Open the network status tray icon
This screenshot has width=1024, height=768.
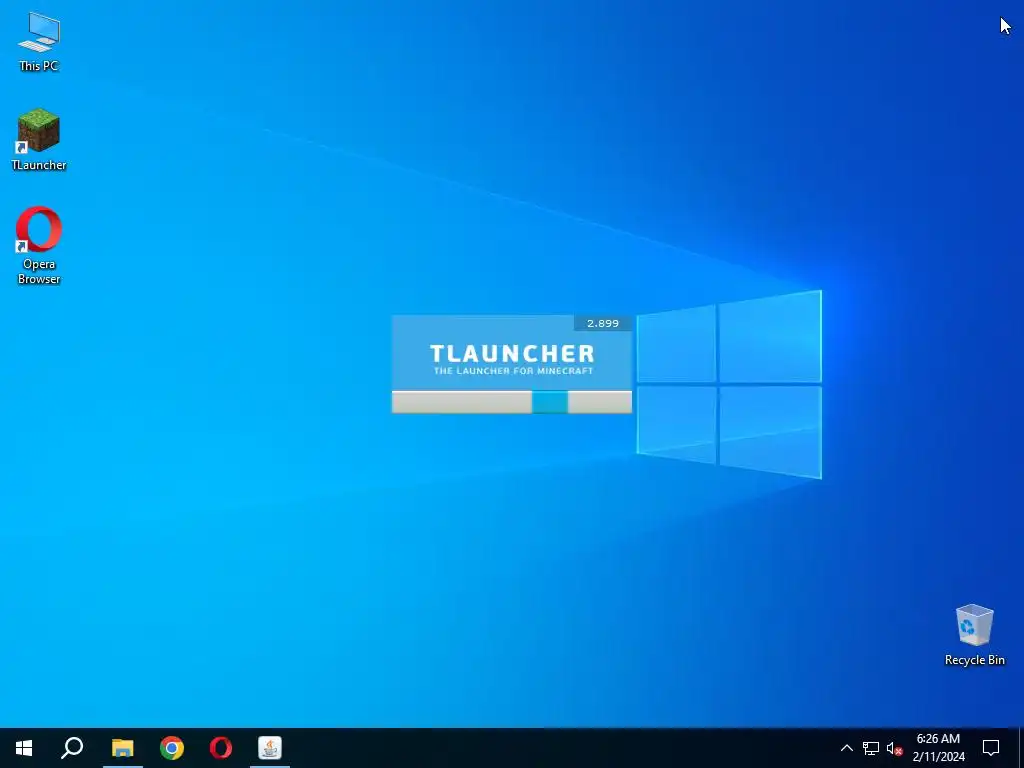click(871, 748)
